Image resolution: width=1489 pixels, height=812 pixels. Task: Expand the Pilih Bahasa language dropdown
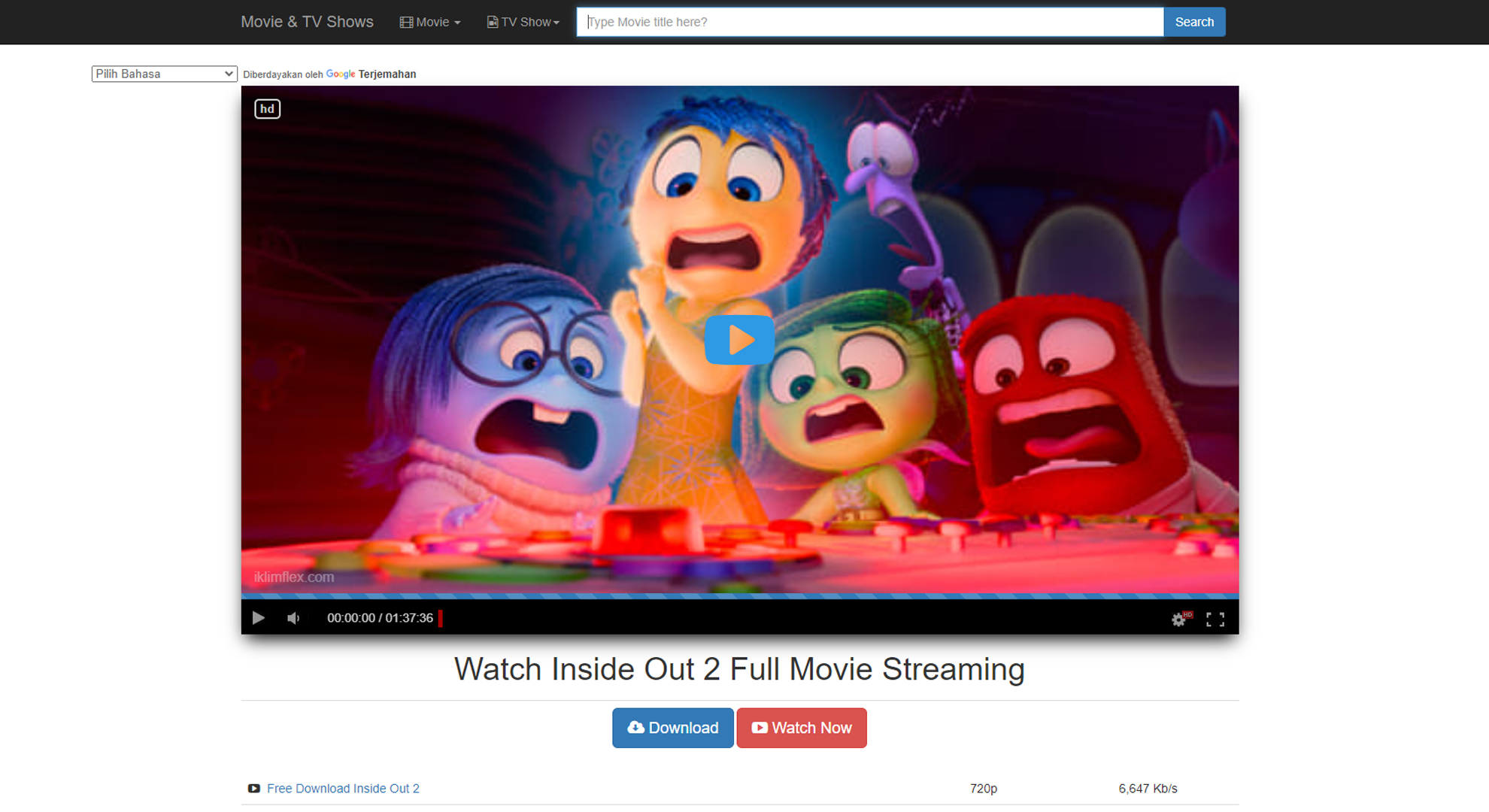coord(164,74)
